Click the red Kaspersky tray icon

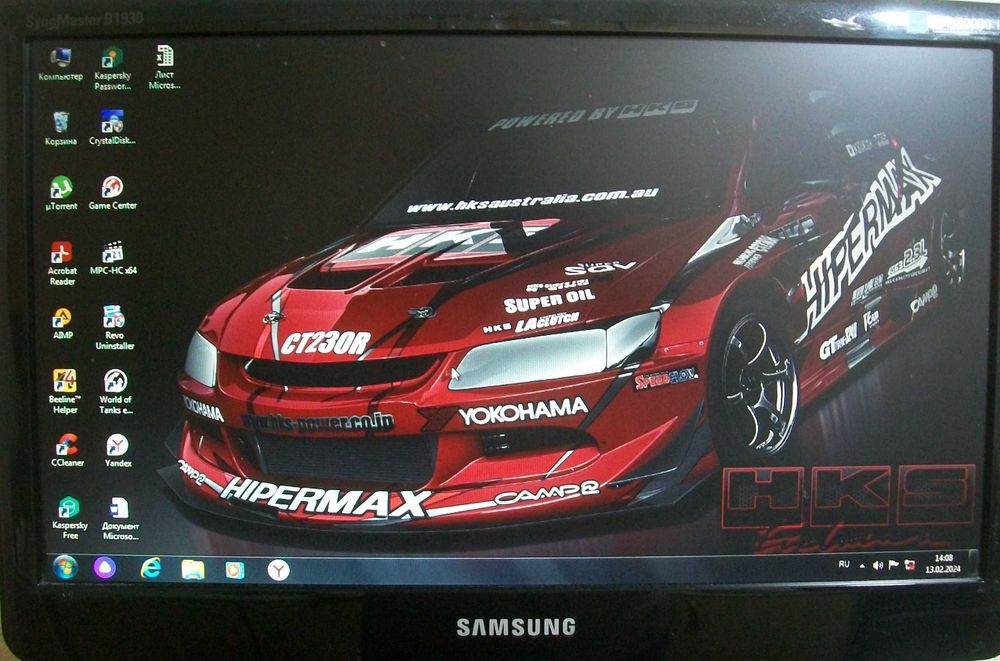click(909, 565)
